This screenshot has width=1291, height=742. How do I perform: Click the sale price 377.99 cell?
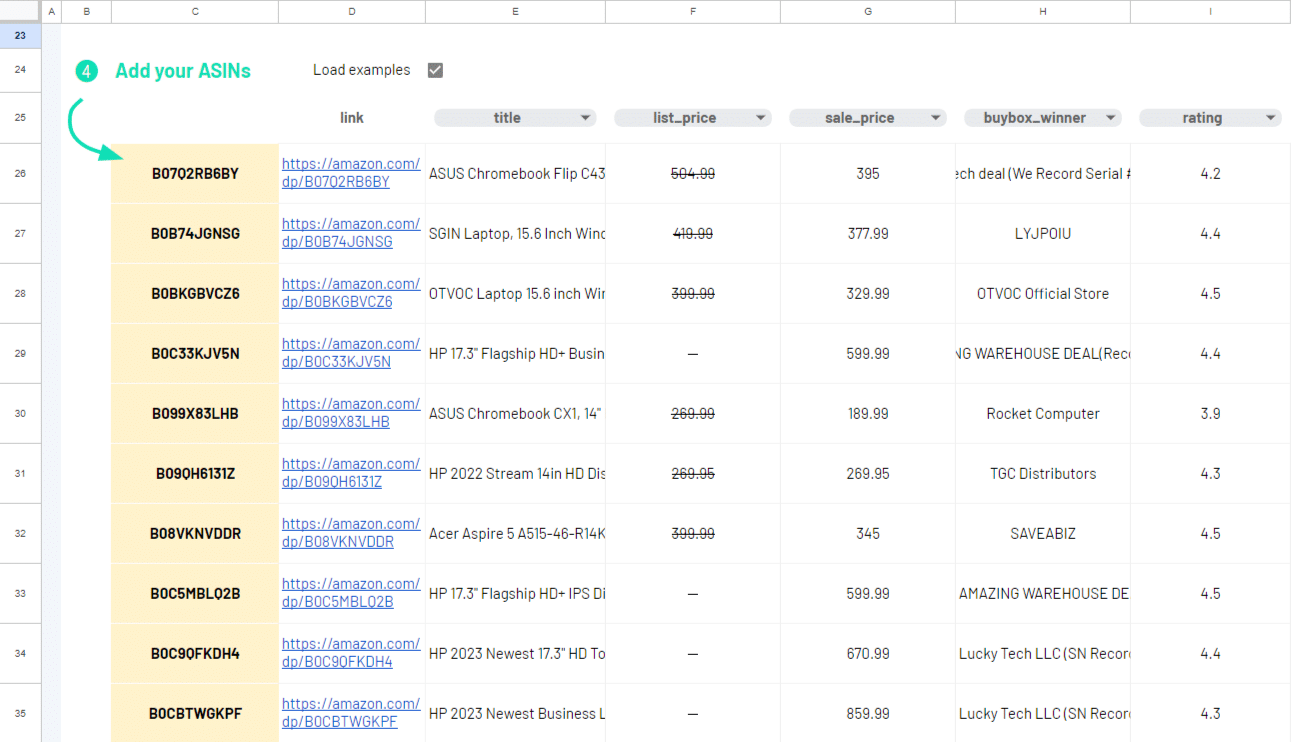(x=868, y=234)
